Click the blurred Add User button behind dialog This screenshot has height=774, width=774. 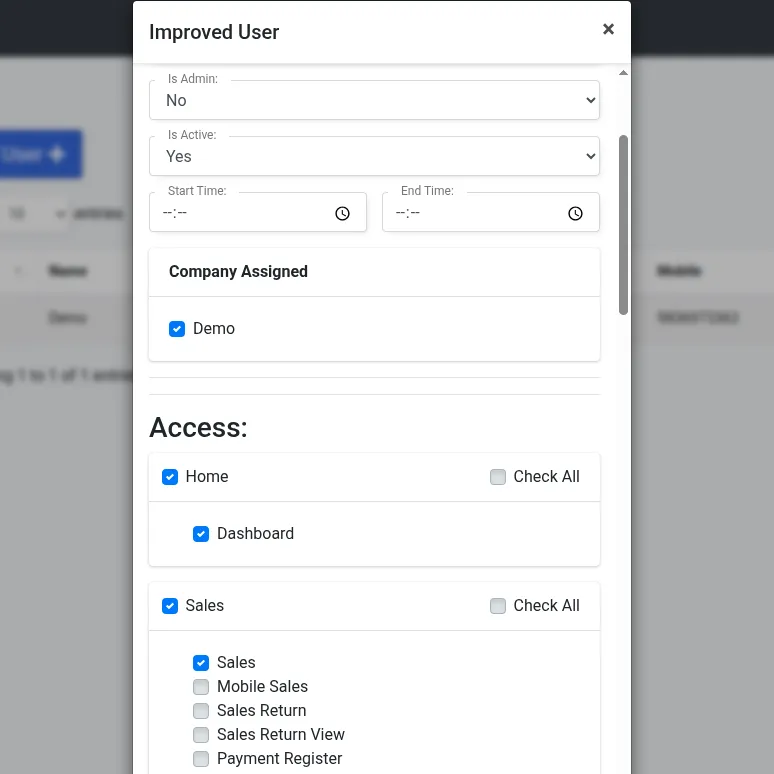tap(40, 154)
